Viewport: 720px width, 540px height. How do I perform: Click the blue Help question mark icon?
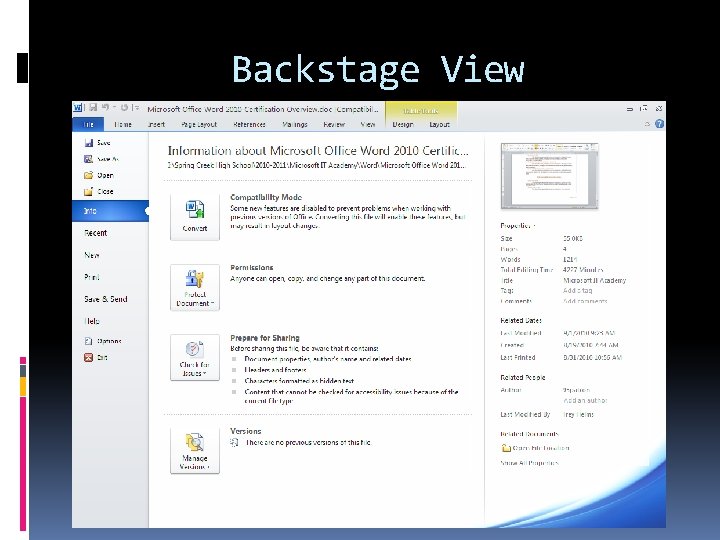[659, 124]
